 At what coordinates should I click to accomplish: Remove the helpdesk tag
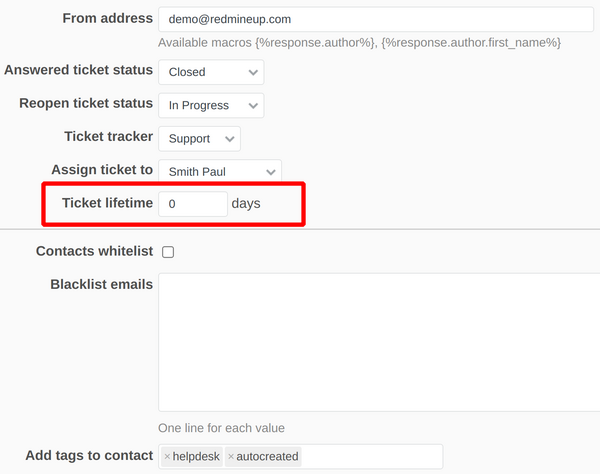pos(167,457)
